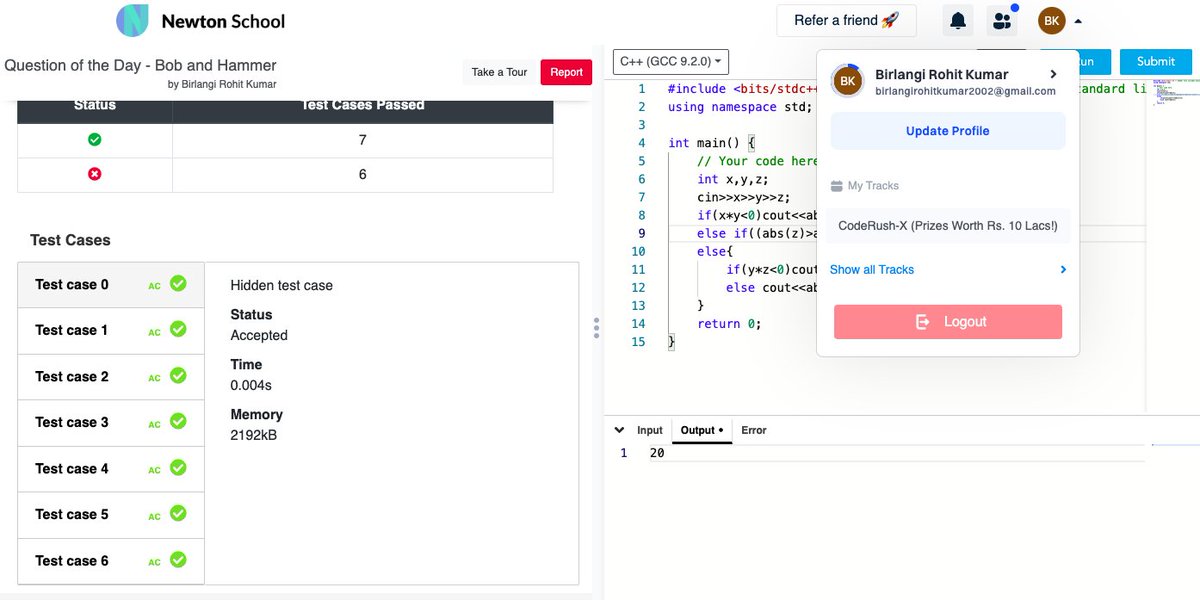Open CodeRush-X track entry
1200x600 pixels.
[948, 226]
